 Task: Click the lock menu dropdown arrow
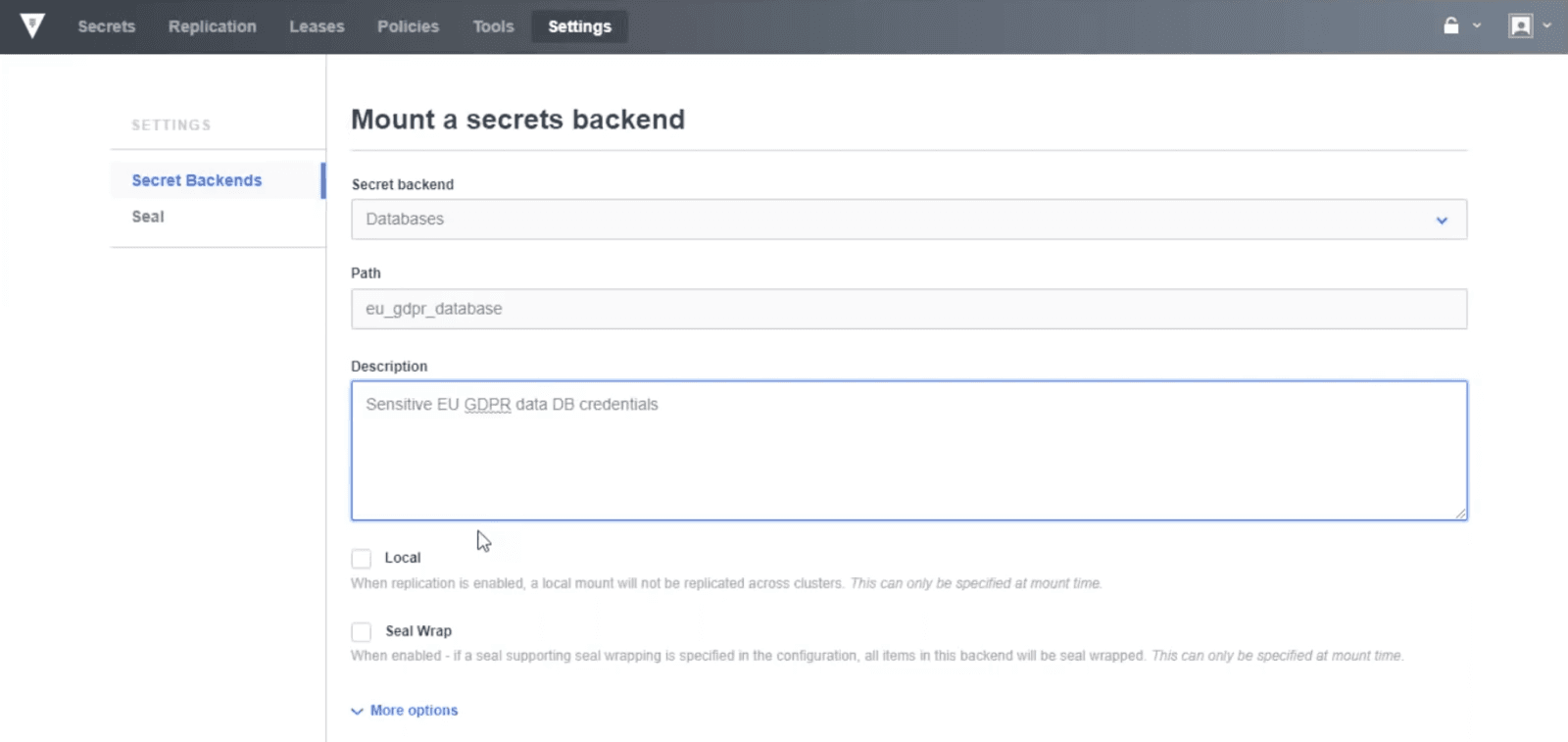[x=1477, y=25]
